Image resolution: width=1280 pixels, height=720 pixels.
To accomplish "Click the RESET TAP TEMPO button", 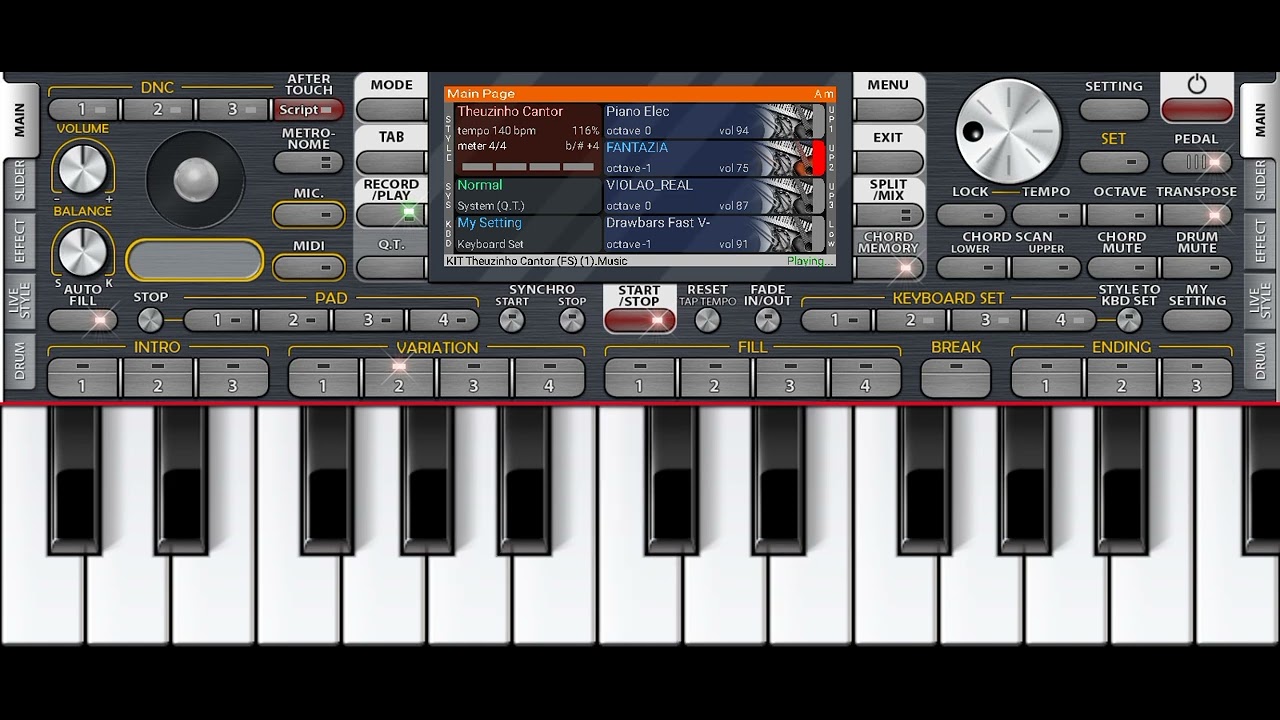I will coord(707,320).
